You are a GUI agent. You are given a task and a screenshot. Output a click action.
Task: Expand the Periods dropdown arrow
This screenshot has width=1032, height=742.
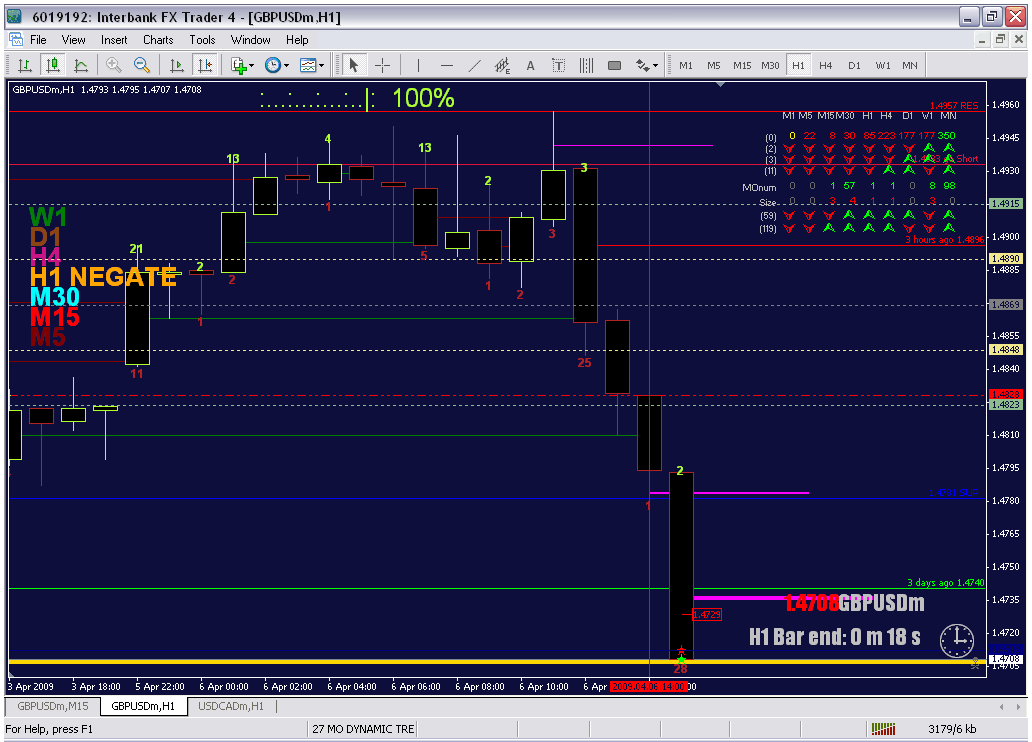(x=286, y=65)
